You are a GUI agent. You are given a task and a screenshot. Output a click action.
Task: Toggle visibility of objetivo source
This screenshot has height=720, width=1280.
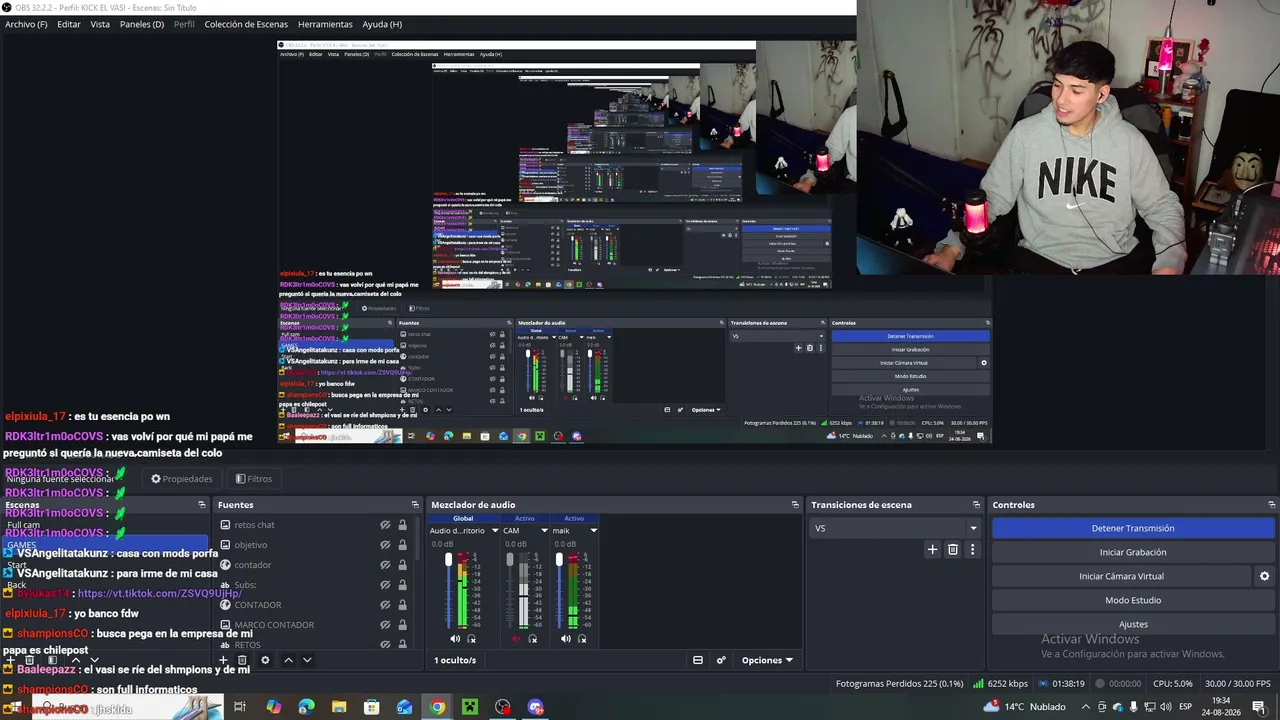click(385, 545)
